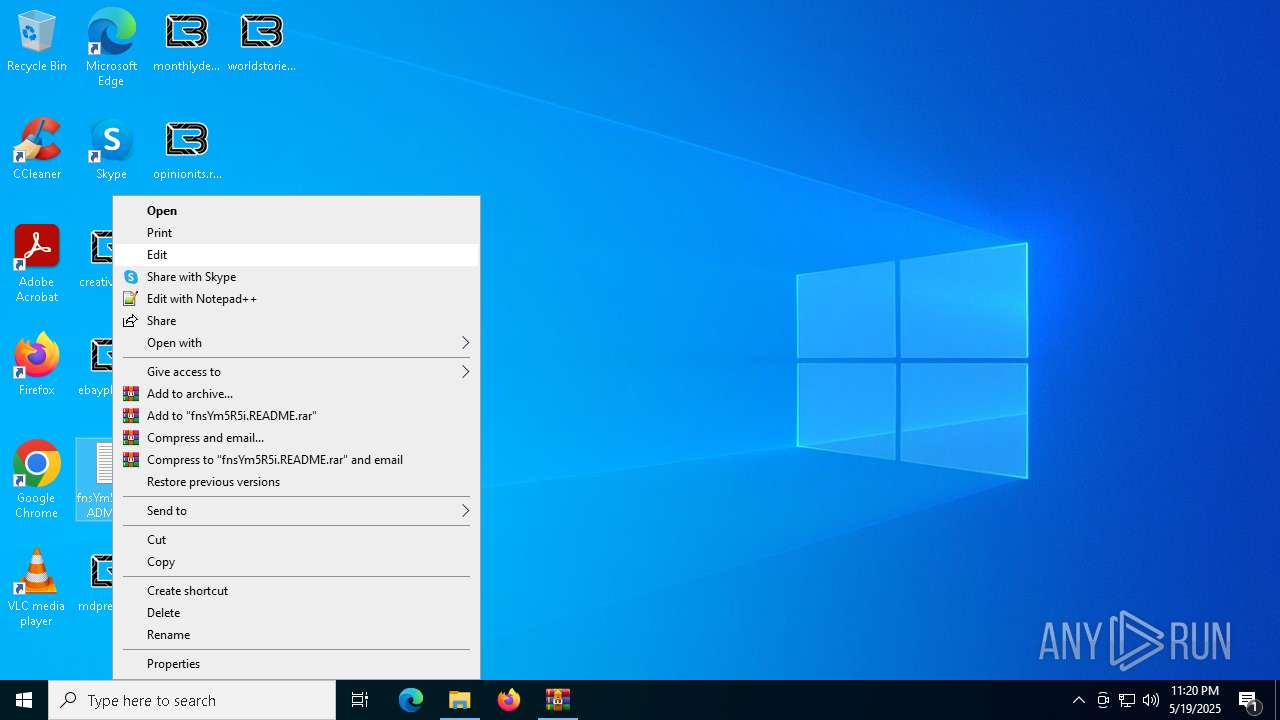Open the network status tray icon
This screenshot has height=720, width=1280.
pos(1127,700)
